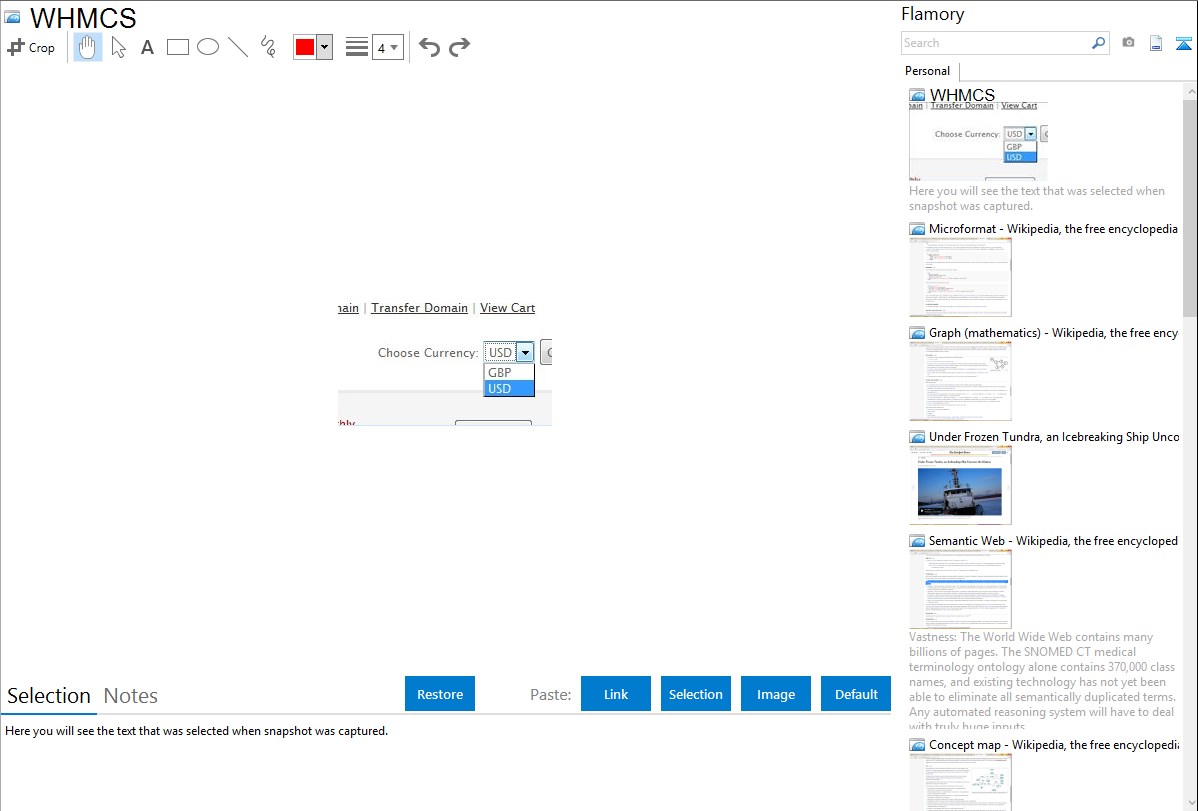Click the Under Frozen Tundra title text
This screenshot has height=811, width=1198.
coord(1054,436)
